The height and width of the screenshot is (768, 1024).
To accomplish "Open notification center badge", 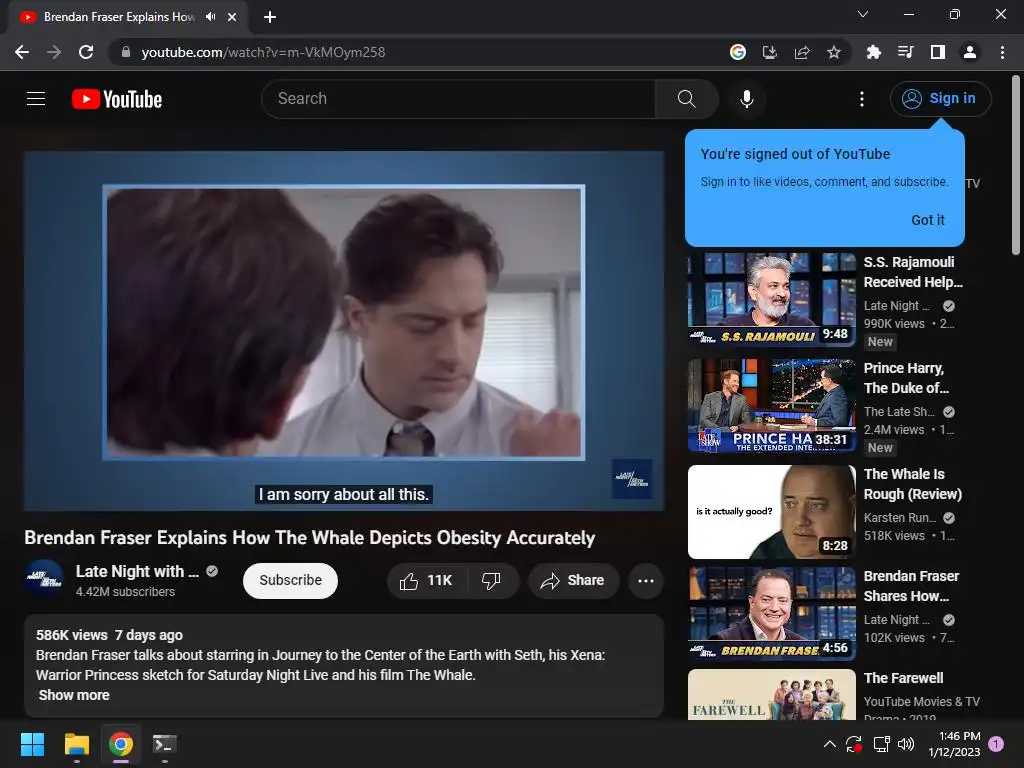I will pos(996,743).
